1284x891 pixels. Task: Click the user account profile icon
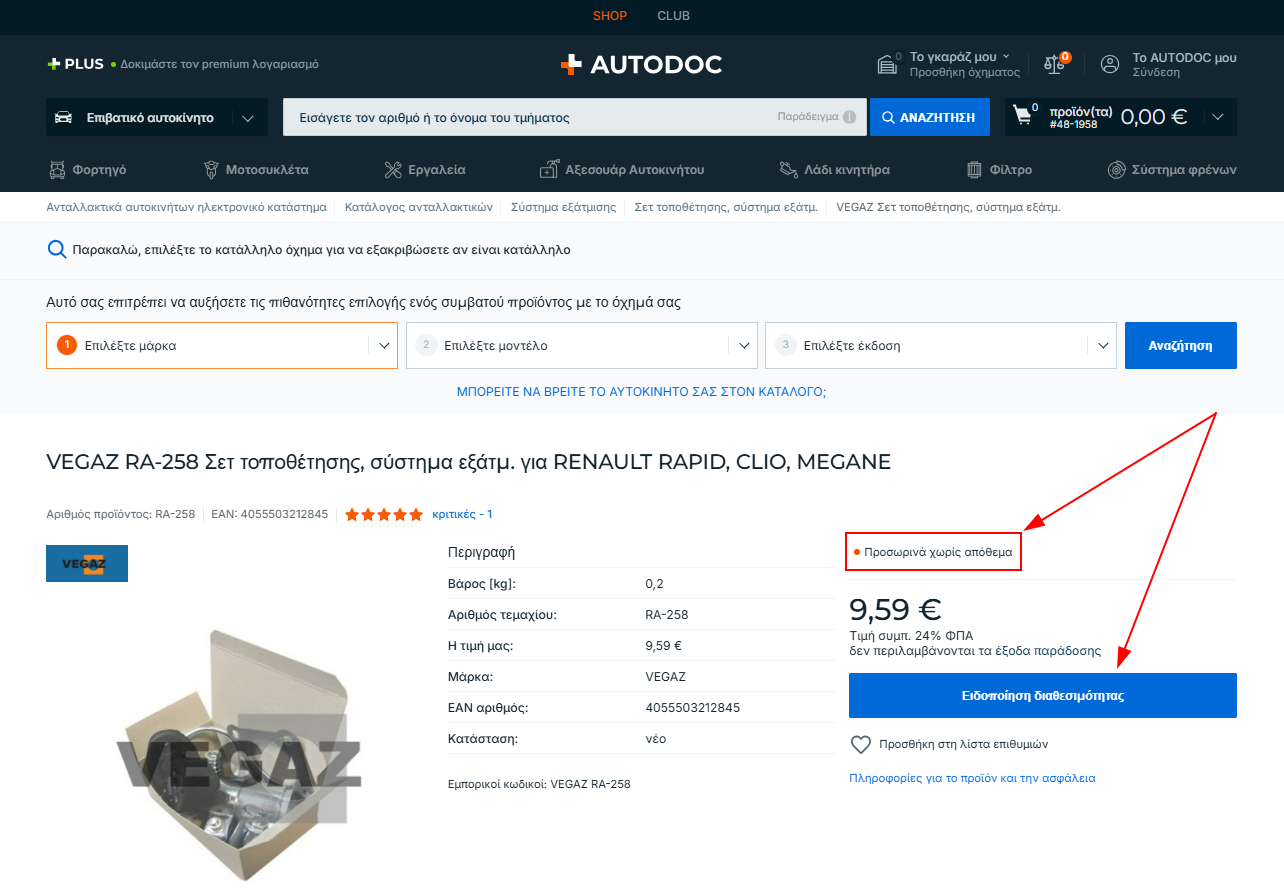click(1110, 65)
